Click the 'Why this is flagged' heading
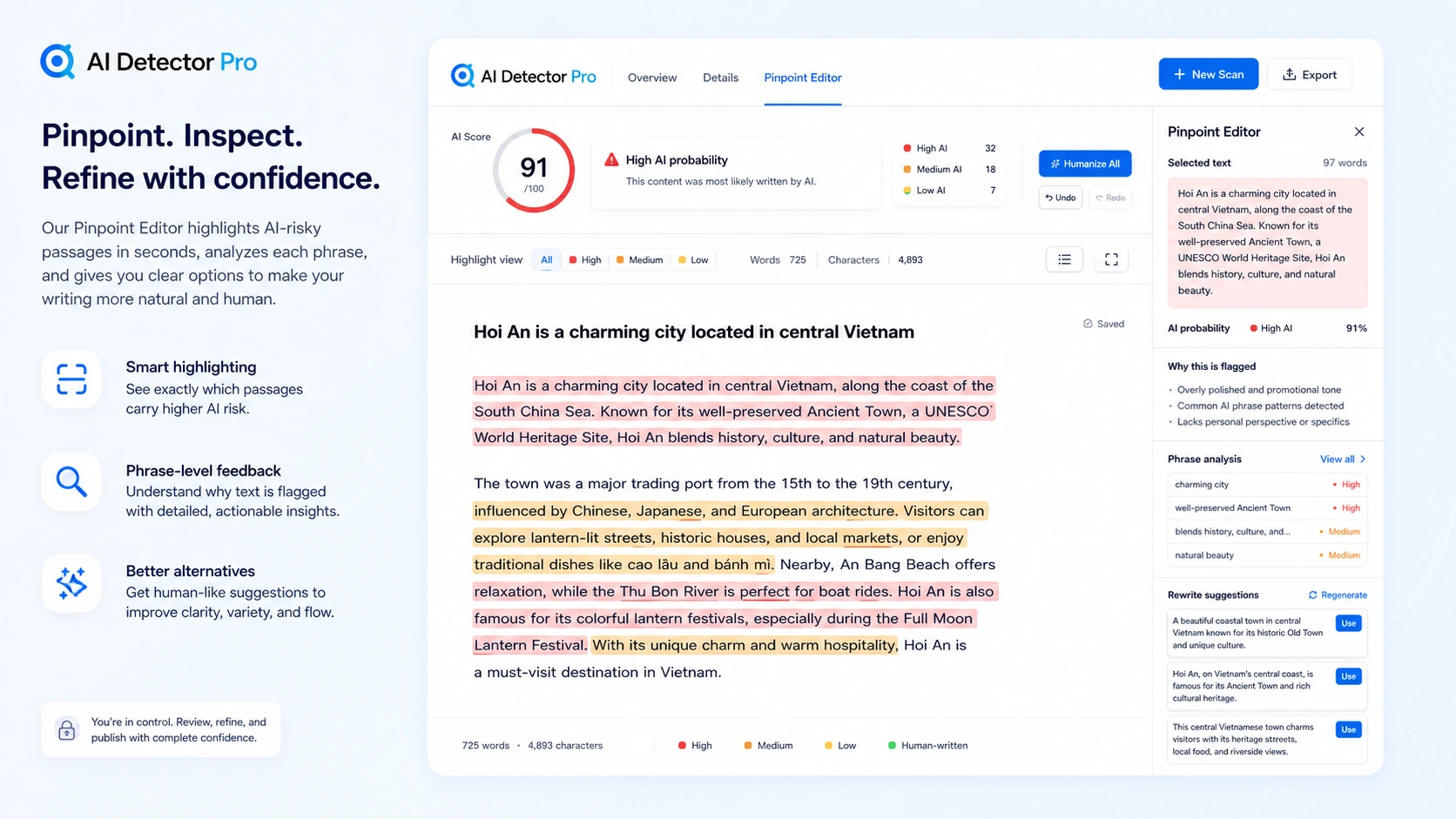The height and width of the screenshot is (819, 1456). (x=1211, y=366)
